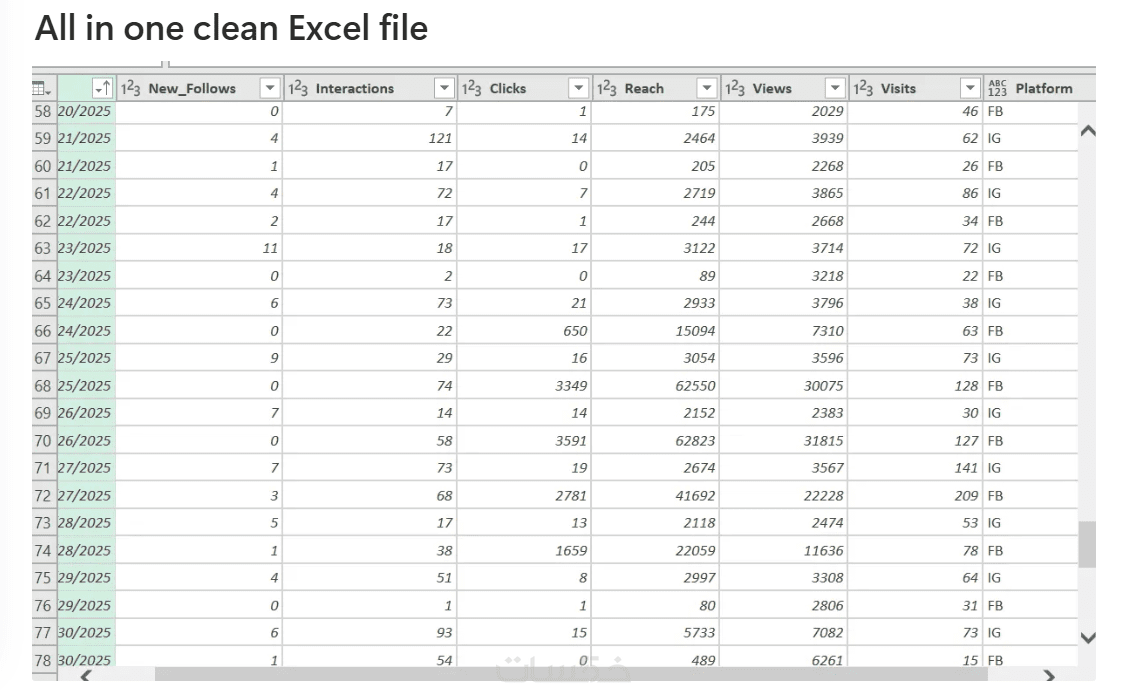Click the Visits column data type icon
Viewport: 1127px width, 697px height.
click(862, 88)
